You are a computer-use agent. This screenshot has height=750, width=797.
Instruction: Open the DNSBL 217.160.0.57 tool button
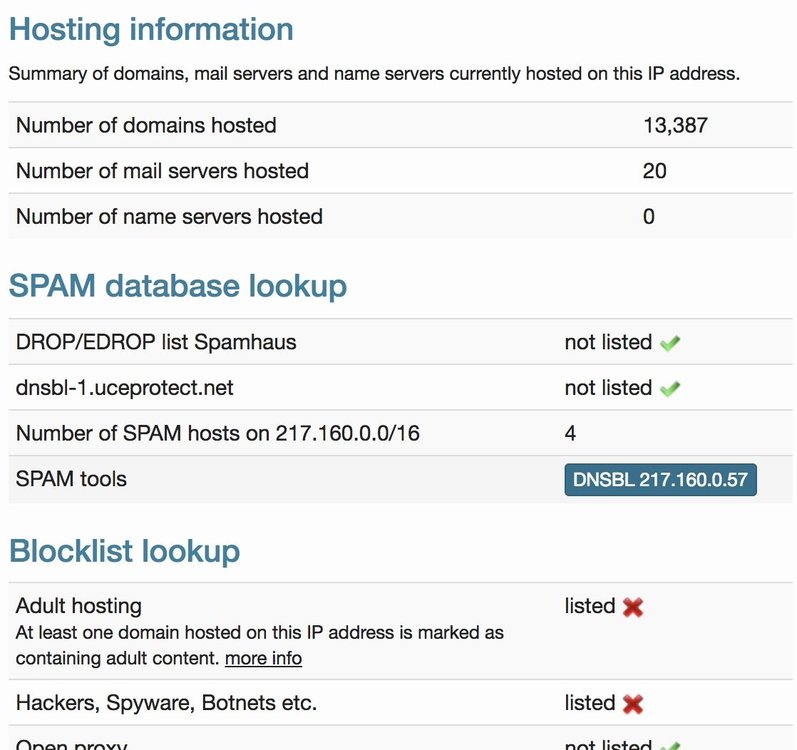660,479
